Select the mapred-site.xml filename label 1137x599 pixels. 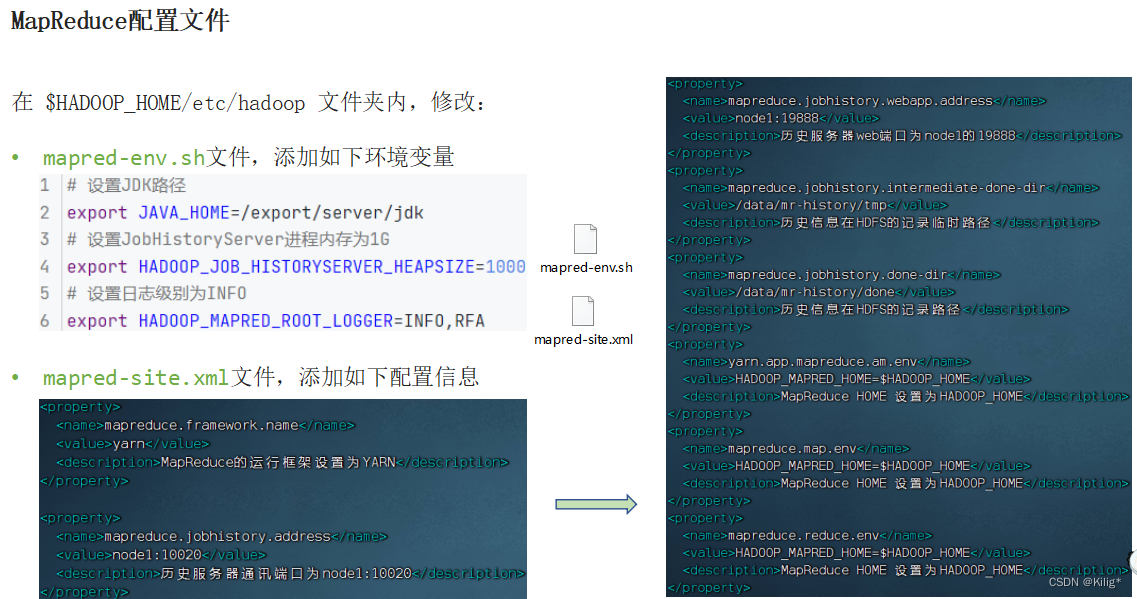(x=585, y=339)
